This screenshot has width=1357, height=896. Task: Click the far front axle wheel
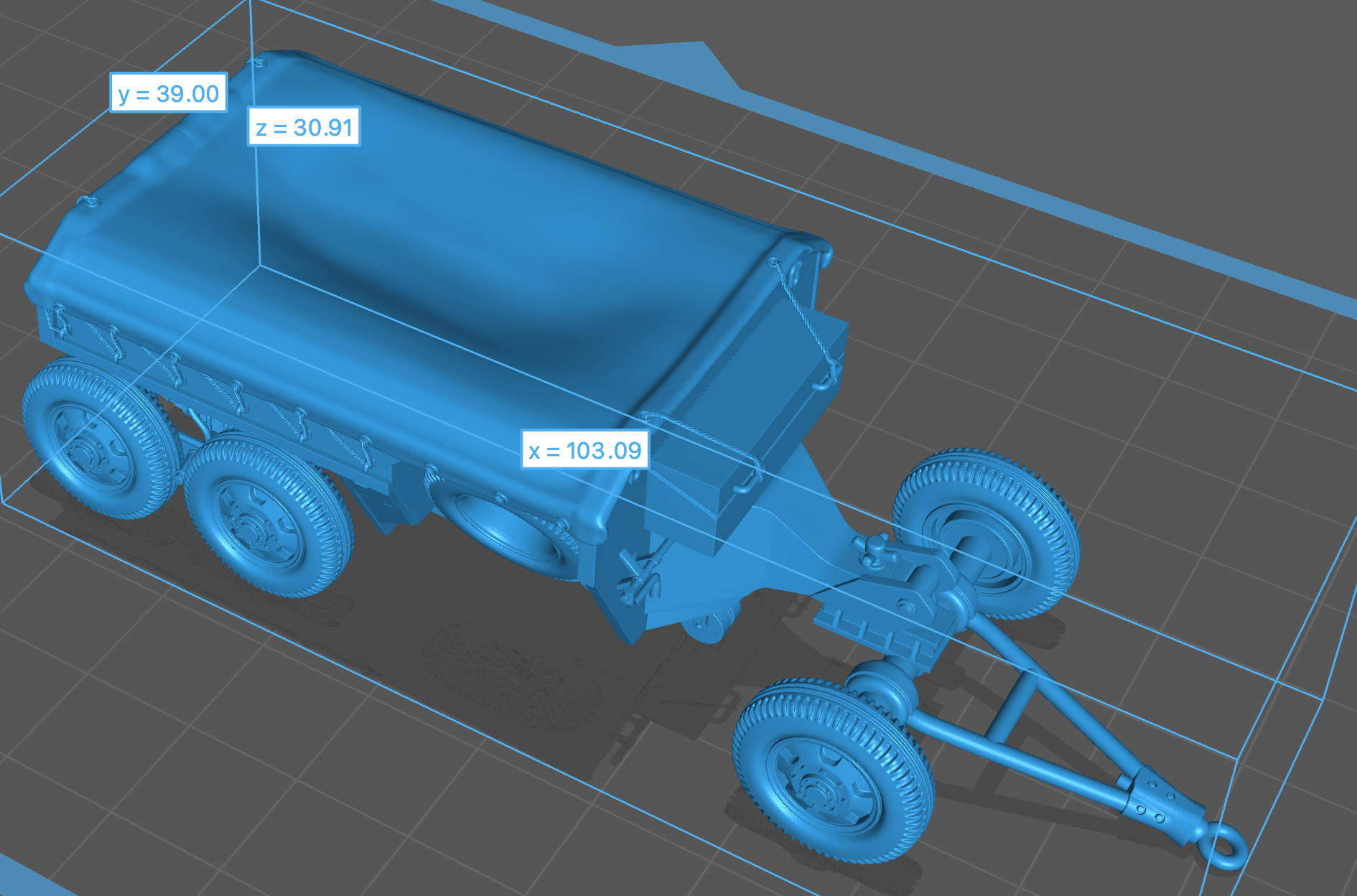(x=987, y=531)
